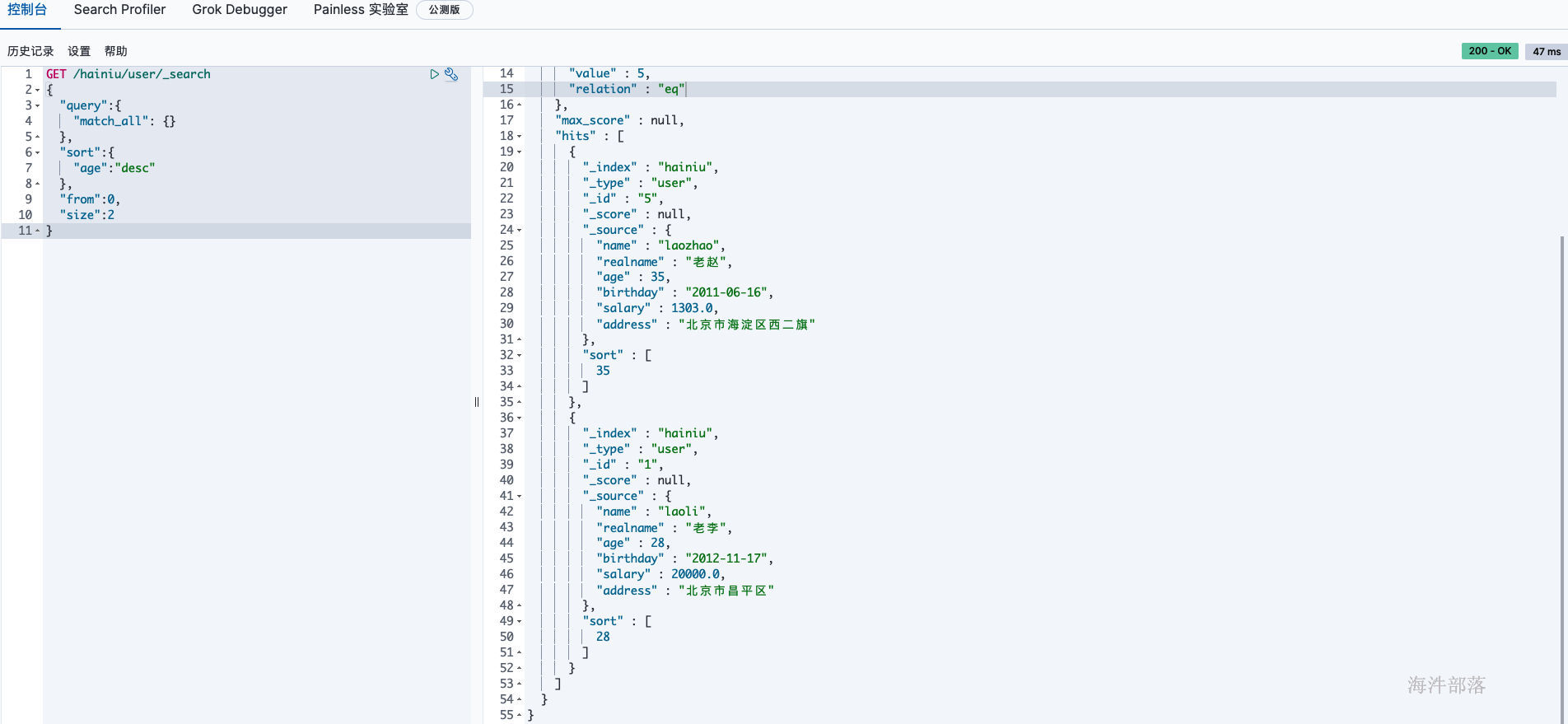Click "match_all": {} in the request
This screenshot has width=1568, height=724.
click(124, 121)
